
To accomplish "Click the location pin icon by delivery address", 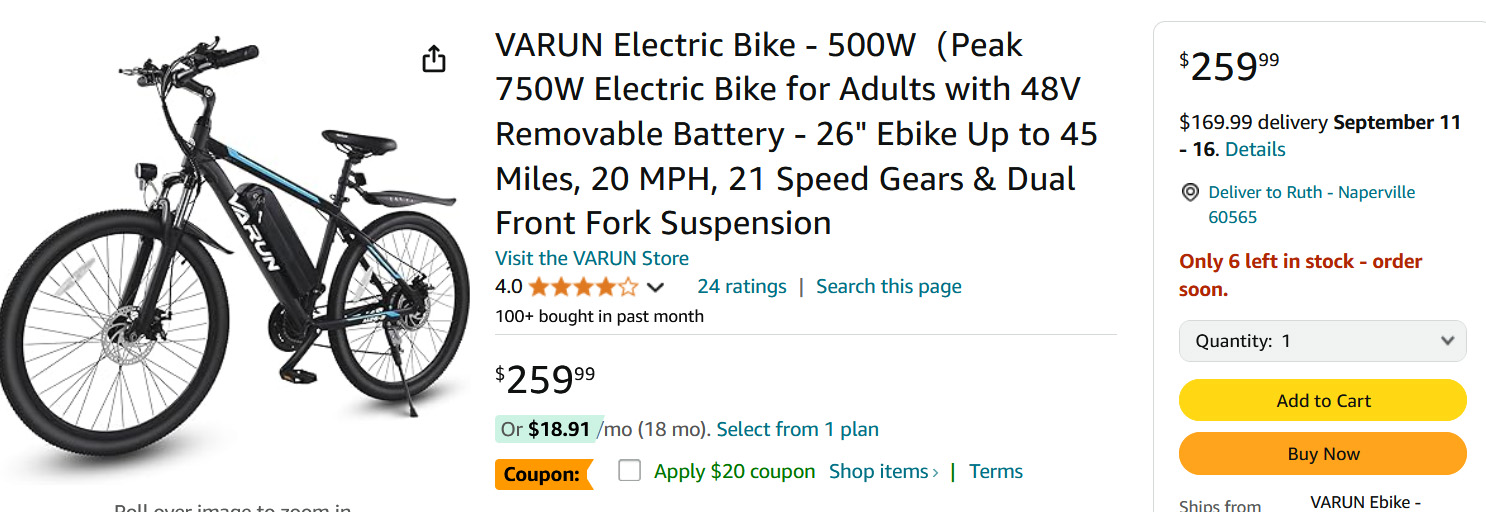I will [x=1190, y=192].
